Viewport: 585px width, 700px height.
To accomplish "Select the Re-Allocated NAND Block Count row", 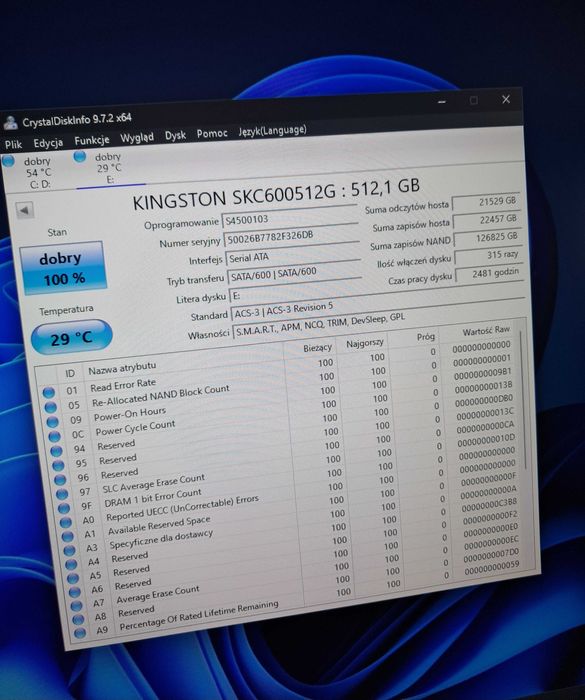I will pyautogui.click(x=280, y=385).
